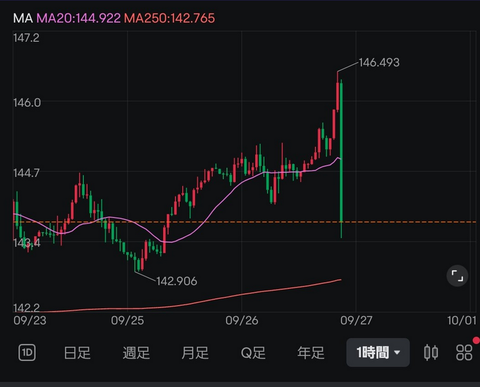Click the 09/23 date axis label
The image size is (480, 387).
30,320
